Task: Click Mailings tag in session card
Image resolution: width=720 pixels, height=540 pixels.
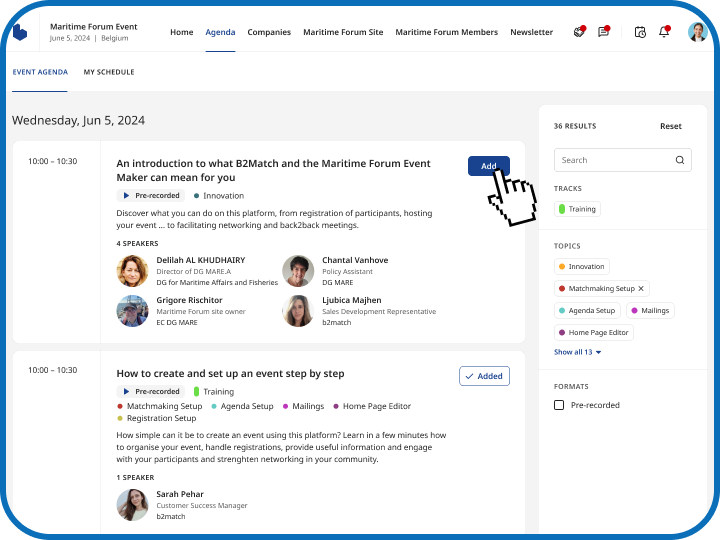Action: 303,406
